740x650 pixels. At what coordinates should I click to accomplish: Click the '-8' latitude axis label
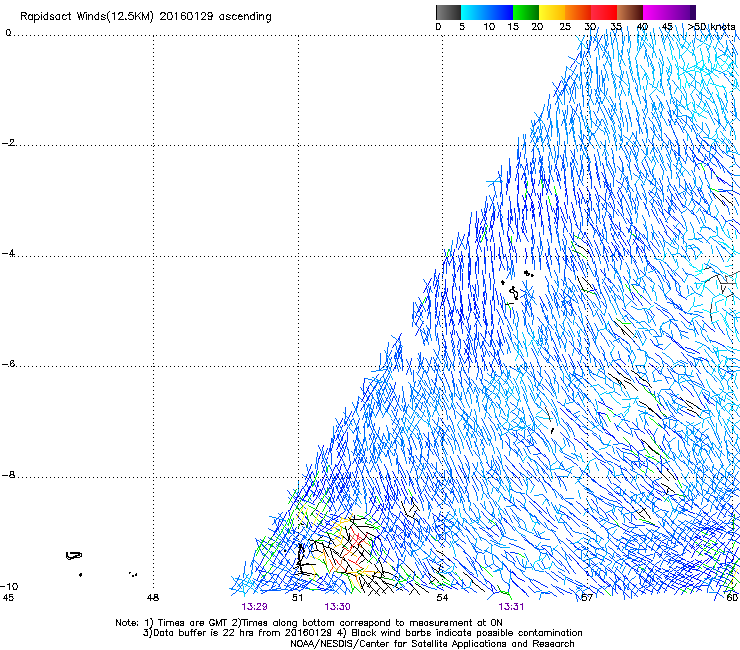pos(8,475)
